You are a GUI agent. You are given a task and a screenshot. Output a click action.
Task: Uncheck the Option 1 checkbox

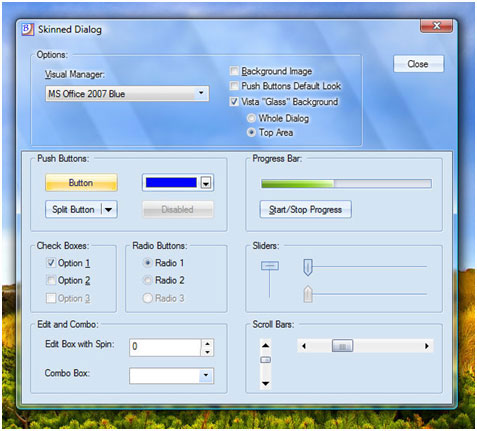point(51,263)
